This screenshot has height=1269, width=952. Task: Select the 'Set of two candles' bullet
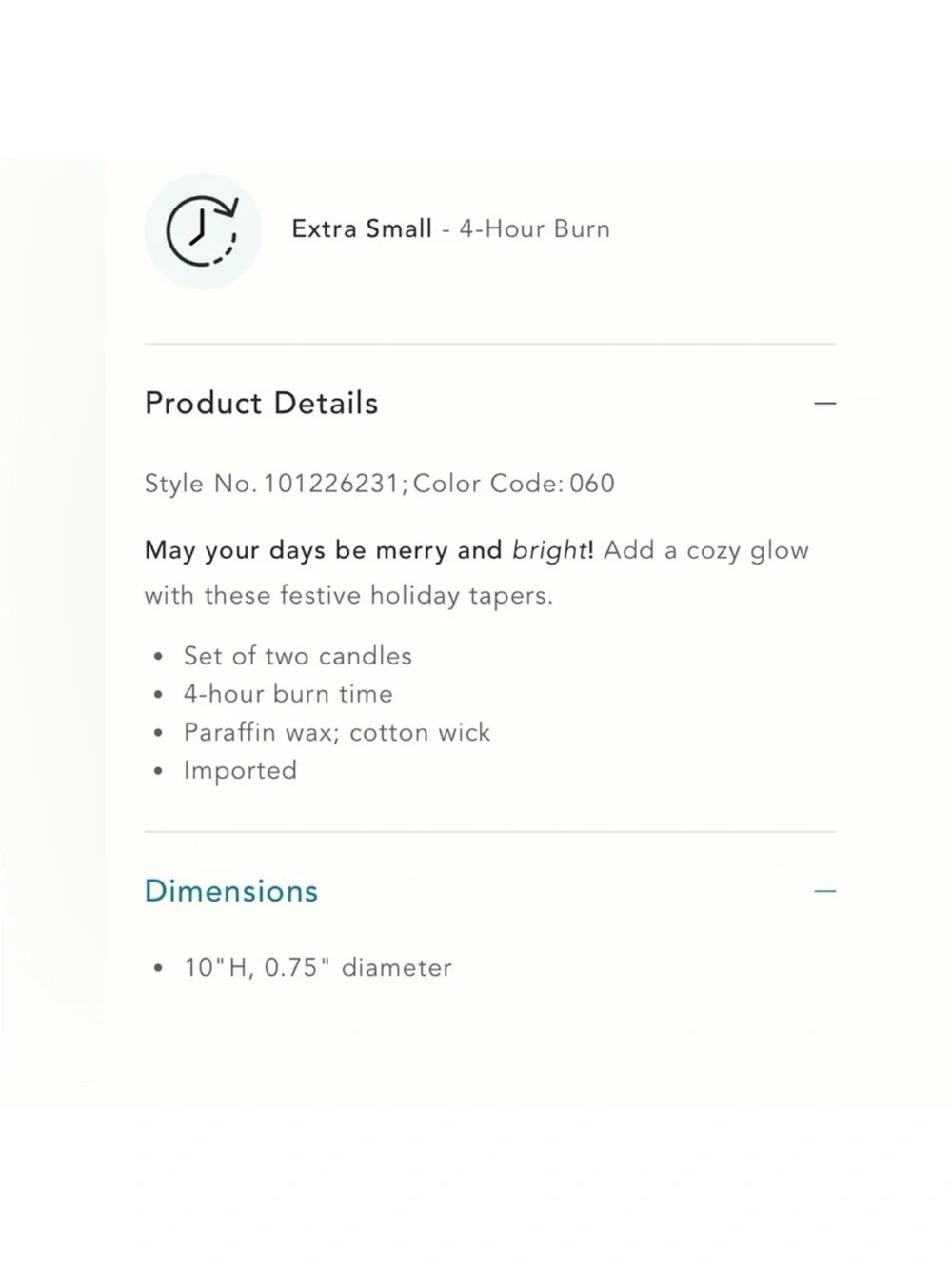(298, 656)
